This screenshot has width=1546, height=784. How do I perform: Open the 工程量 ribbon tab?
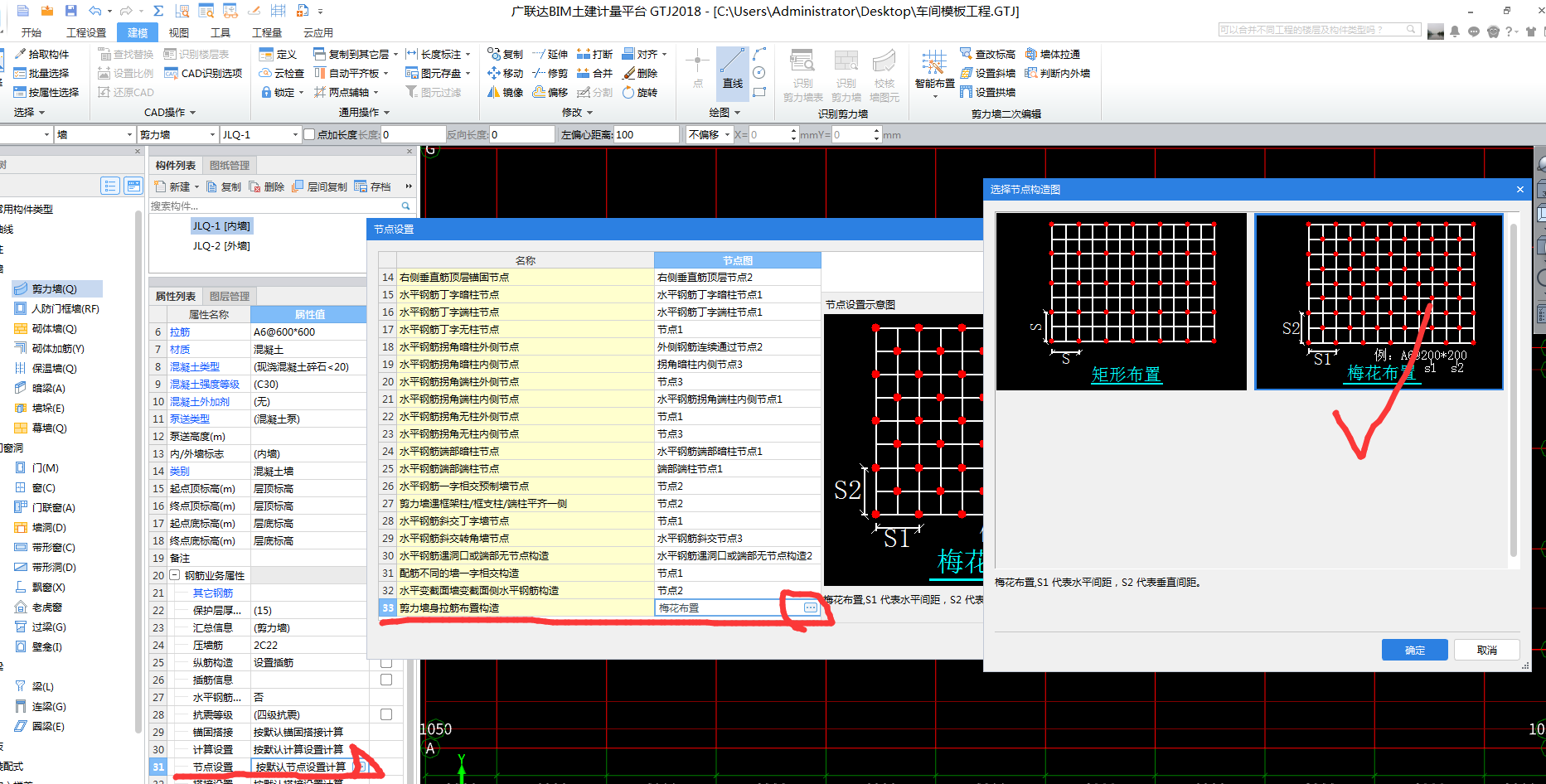tap(267, 32)
